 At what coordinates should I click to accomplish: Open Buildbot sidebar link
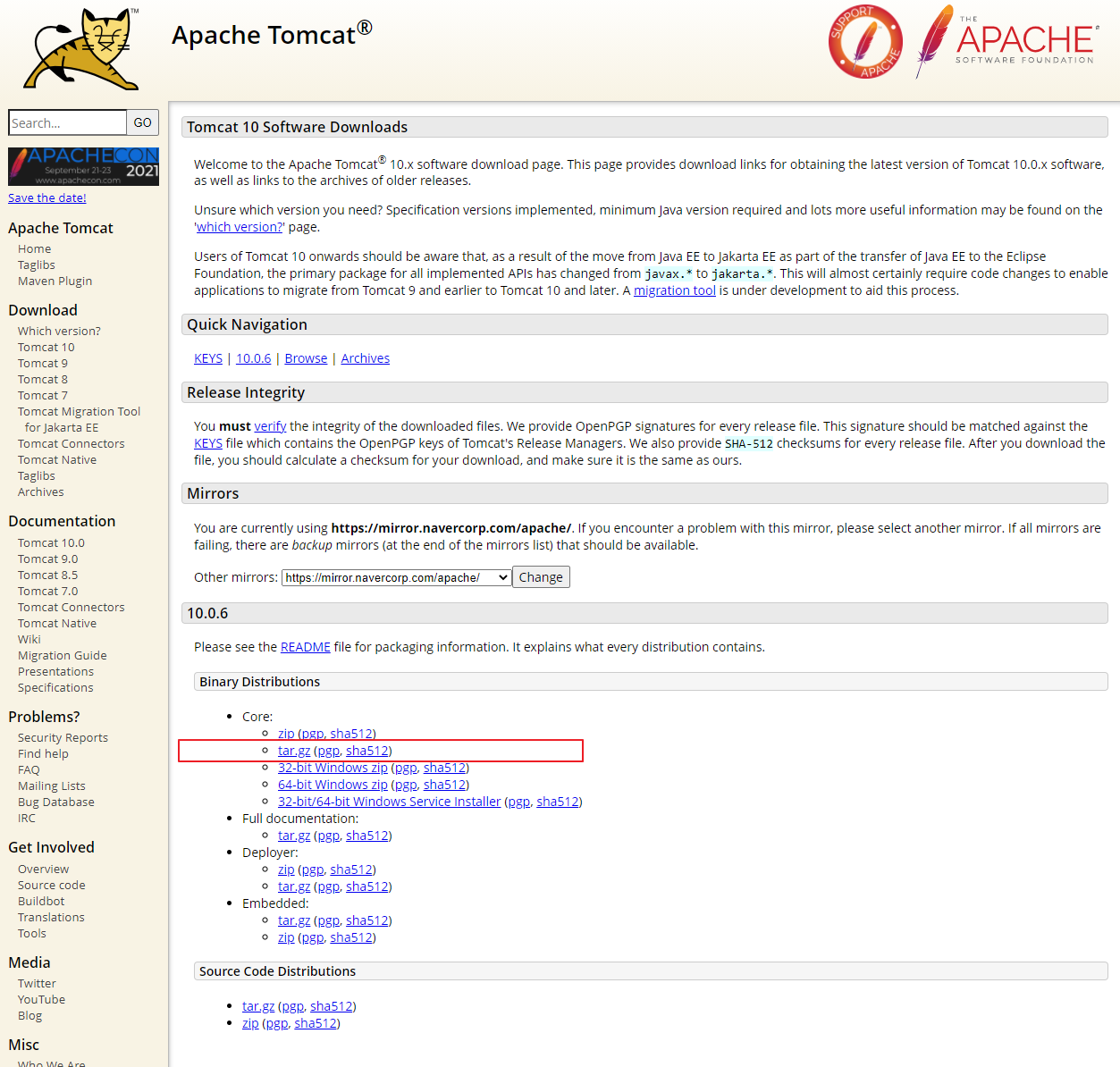click(x=41, y=901)
